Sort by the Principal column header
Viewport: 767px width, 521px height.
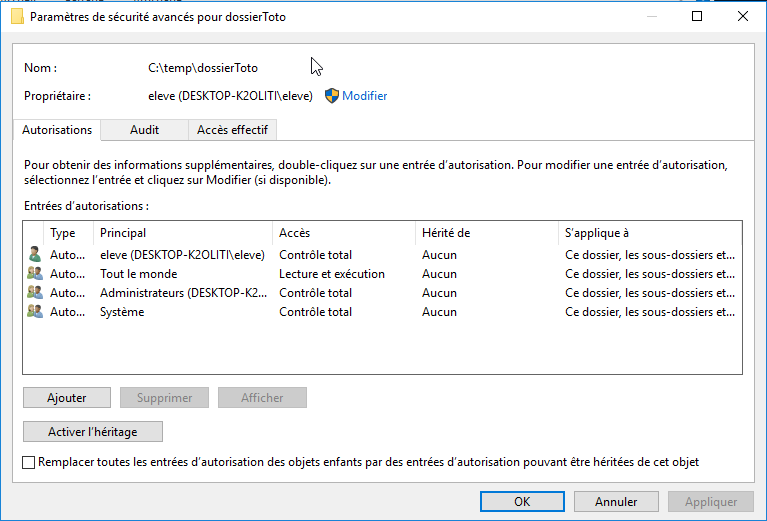[182, 233]
